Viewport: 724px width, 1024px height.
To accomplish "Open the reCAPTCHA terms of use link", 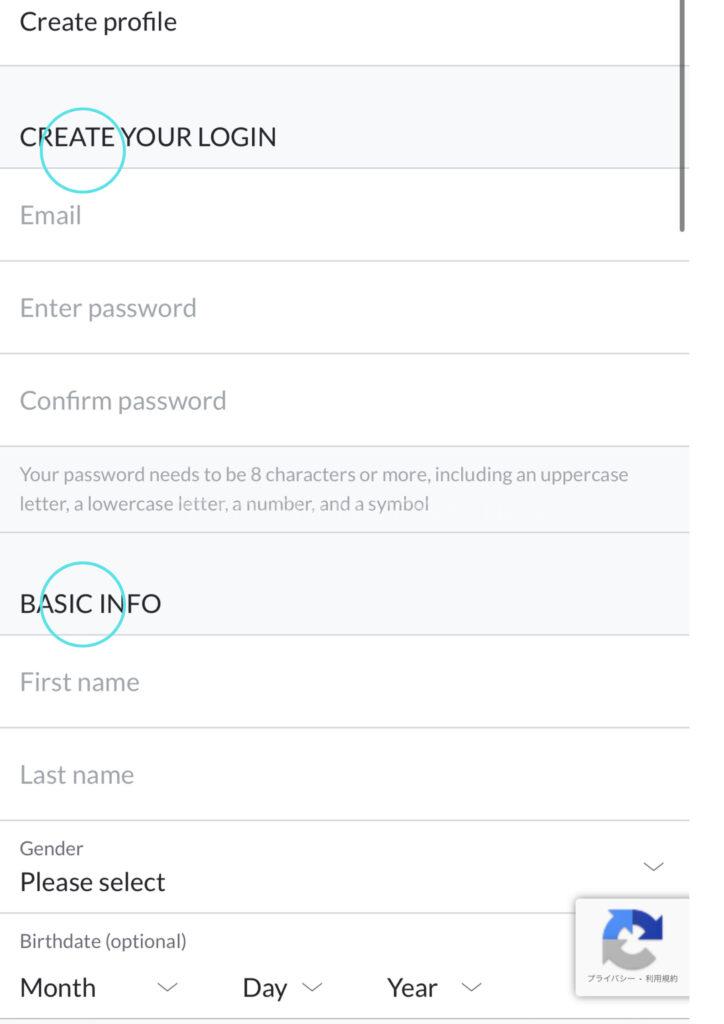I will pos(659,978).
